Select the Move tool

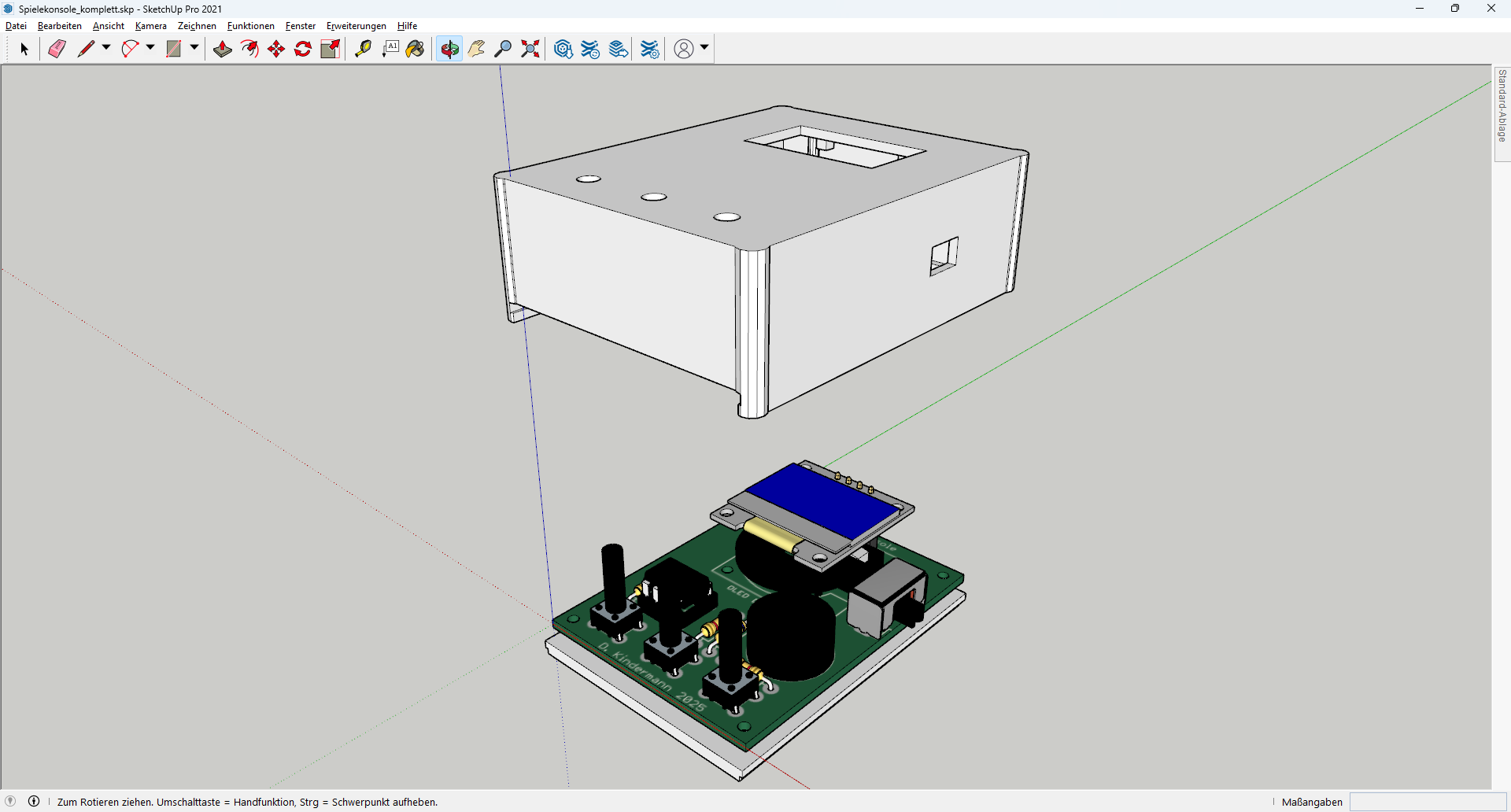(276, 48)
